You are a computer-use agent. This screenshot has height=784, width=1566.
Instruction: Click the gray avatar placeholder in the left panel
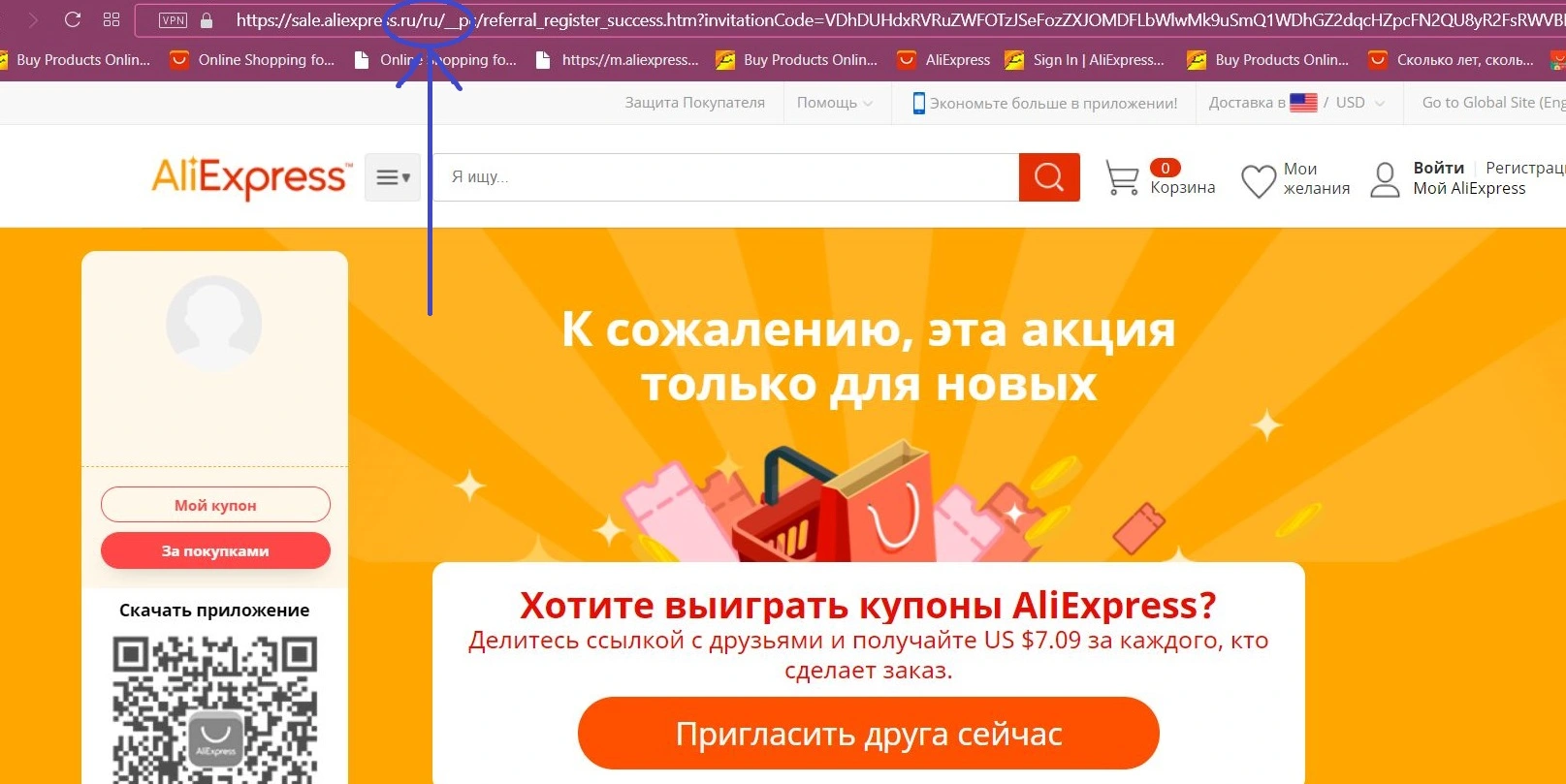click(214, 323)
